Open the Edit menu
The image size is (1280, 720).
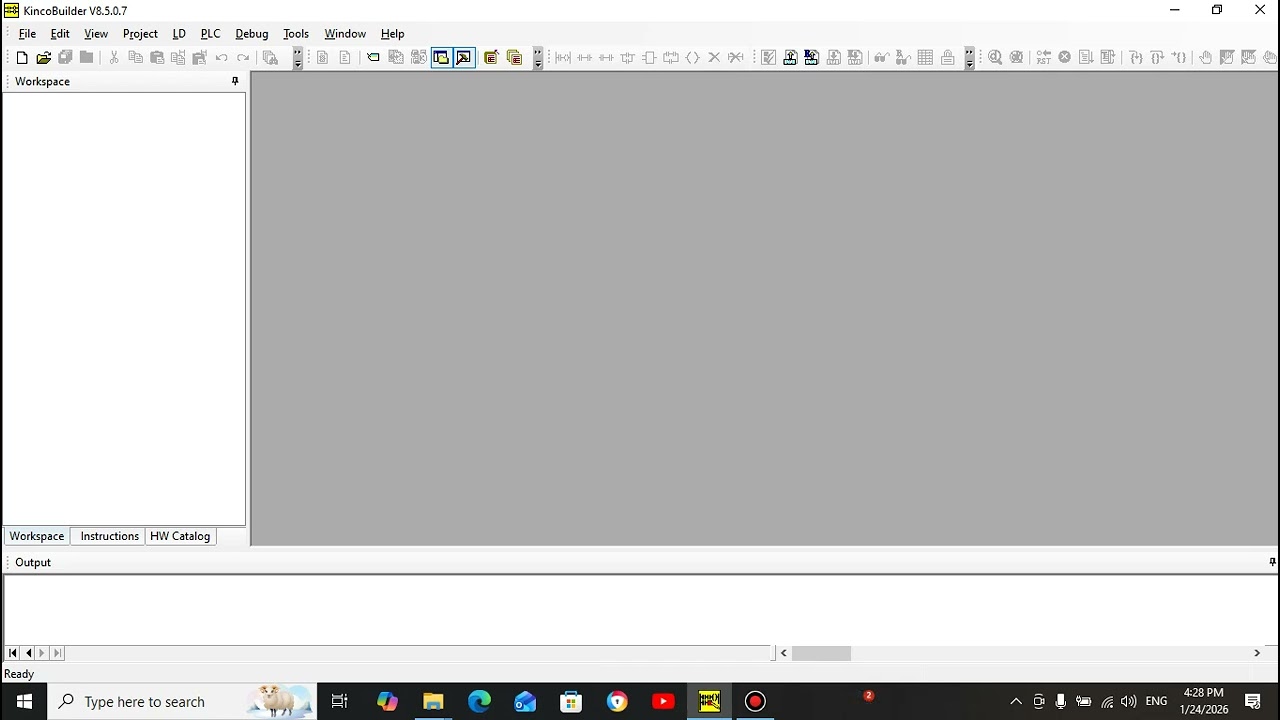(x=60, y=34)
